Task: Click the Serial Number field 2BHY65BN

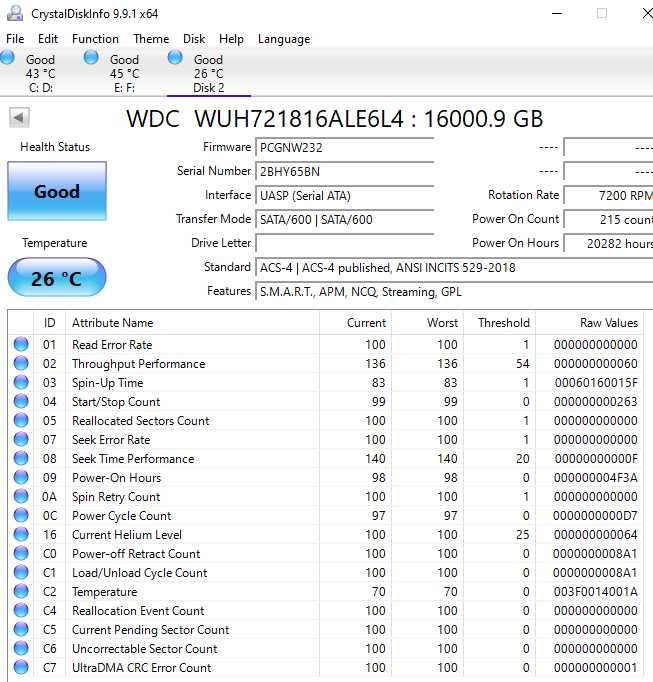Action: [345, 171]
